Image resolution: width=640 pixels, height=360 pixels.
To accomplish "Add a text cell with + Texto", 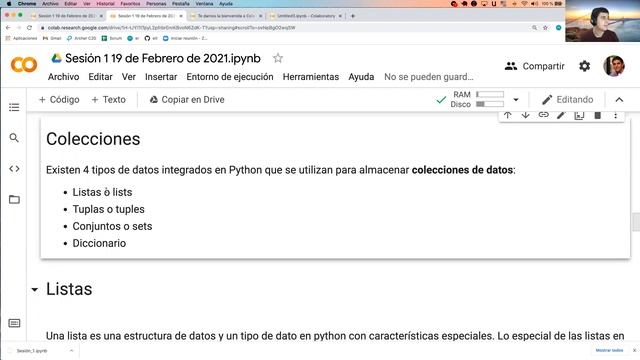I will point(109,100).
